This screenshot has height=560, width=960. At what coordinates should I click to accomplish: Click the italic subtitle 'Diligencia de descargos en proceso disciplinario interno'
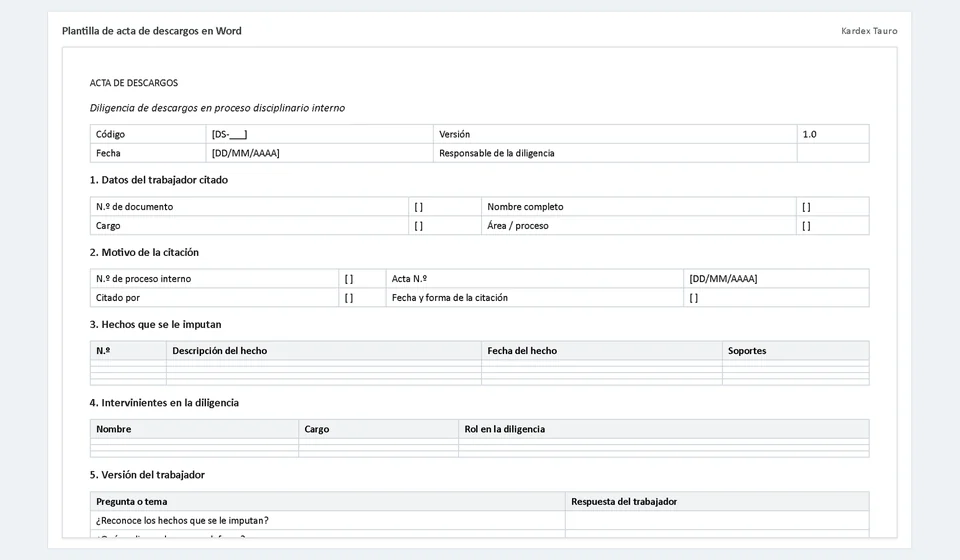[217, 108]
